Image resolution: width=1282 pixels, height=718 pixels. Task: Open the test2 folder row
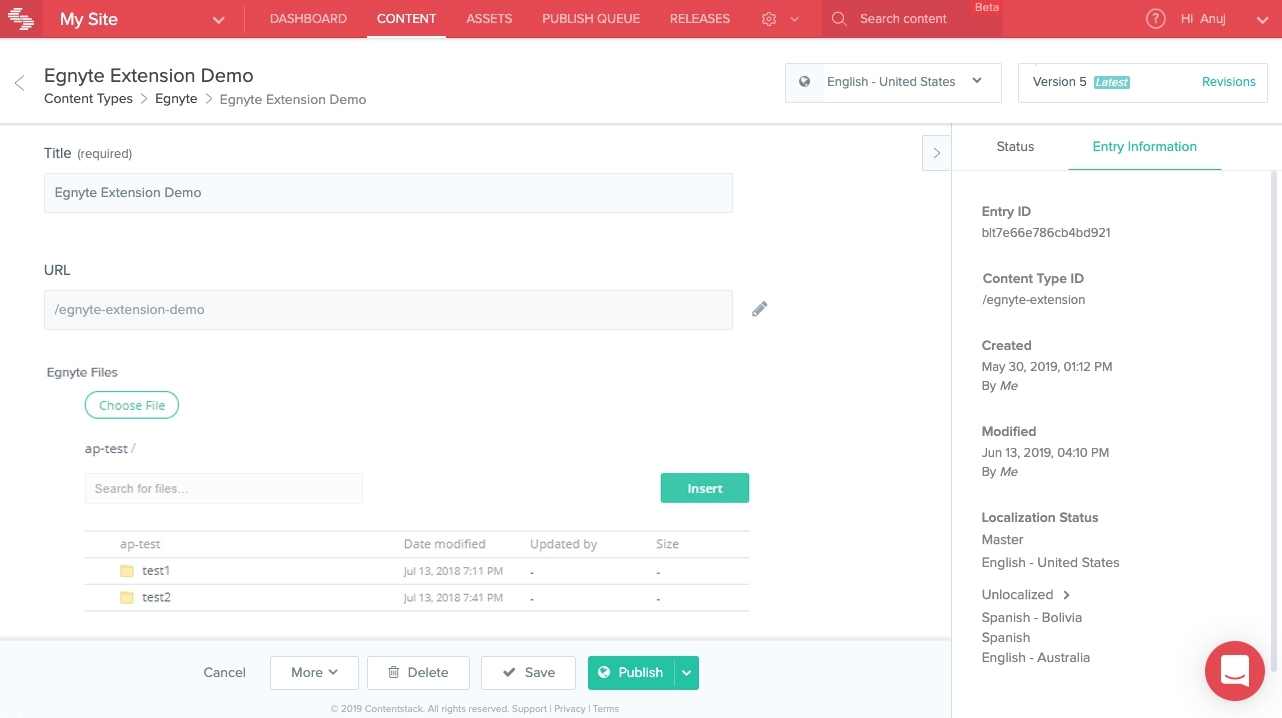(417, 598)
